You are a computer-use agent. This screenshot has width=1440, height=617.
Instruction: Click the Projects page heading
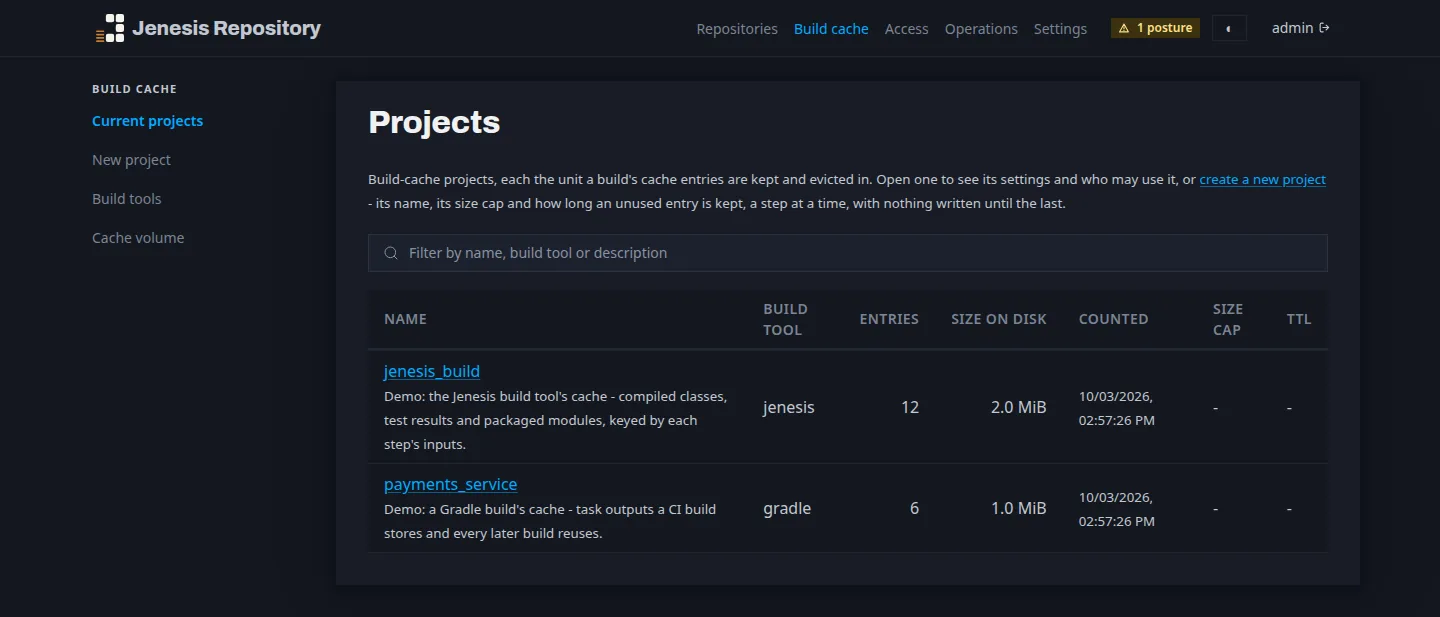point(434,122)
